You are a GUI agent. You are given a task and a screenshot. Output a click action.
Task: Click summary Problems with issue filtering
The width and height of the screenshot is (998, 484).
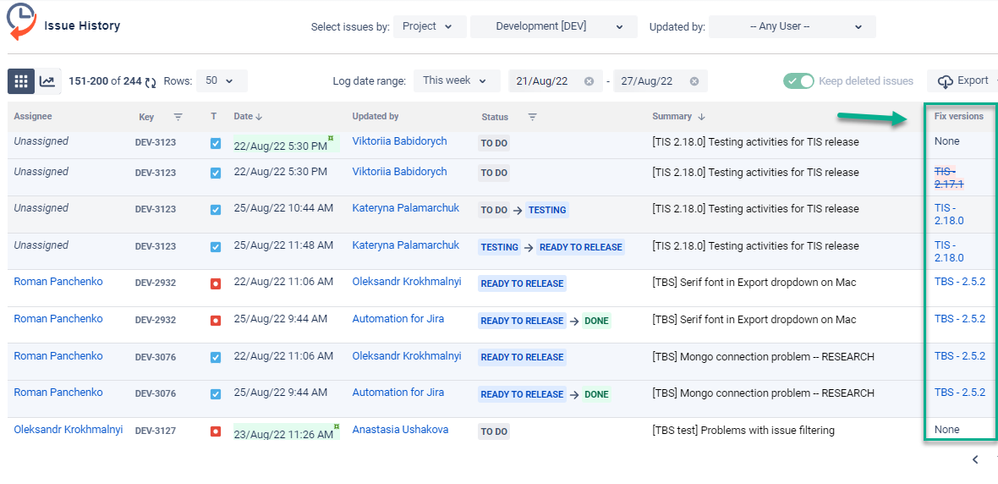[x=743, y=431]
